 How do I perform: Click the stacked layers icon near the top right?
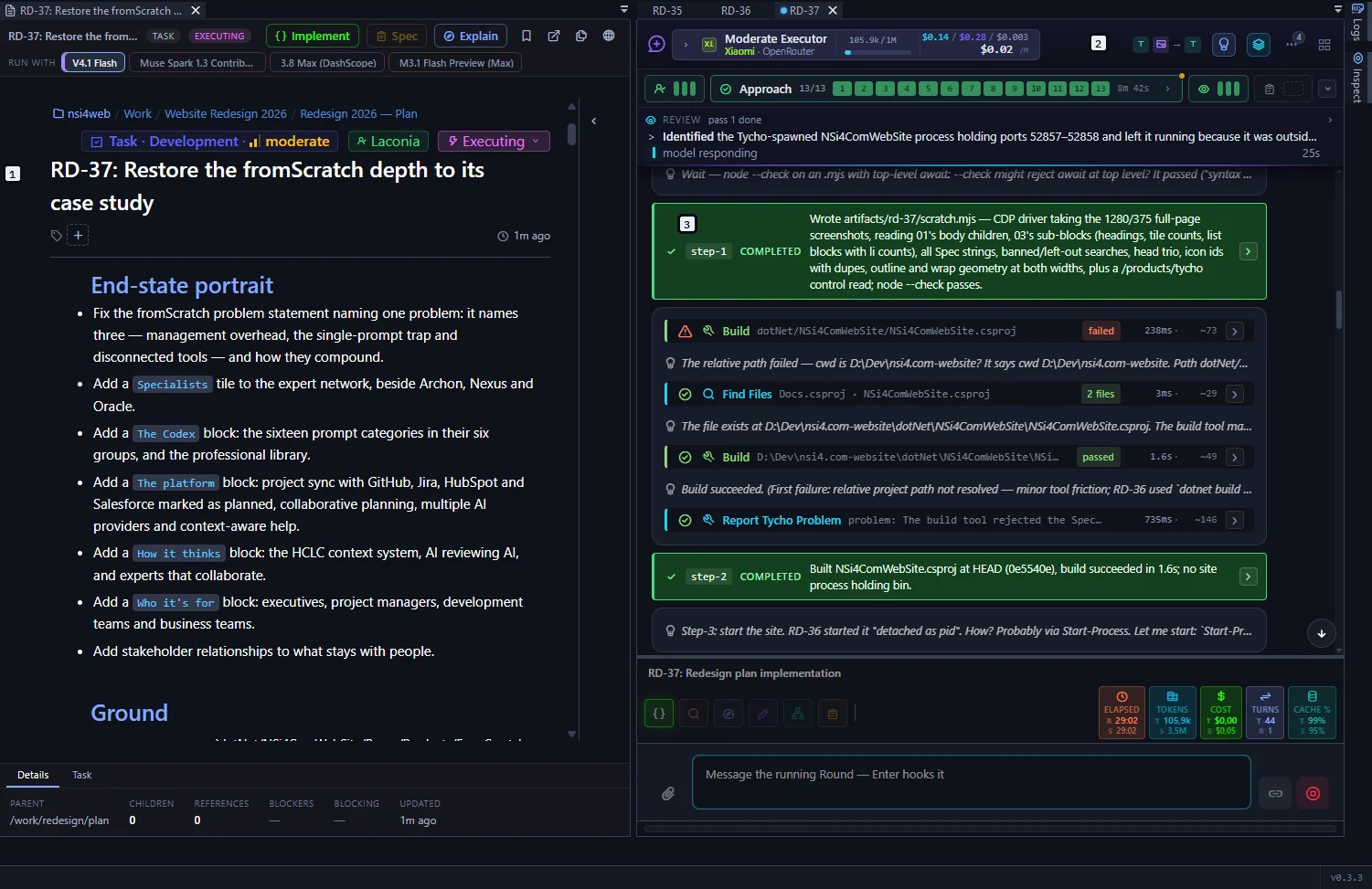pyautogui.click(x=1259, y=44)
